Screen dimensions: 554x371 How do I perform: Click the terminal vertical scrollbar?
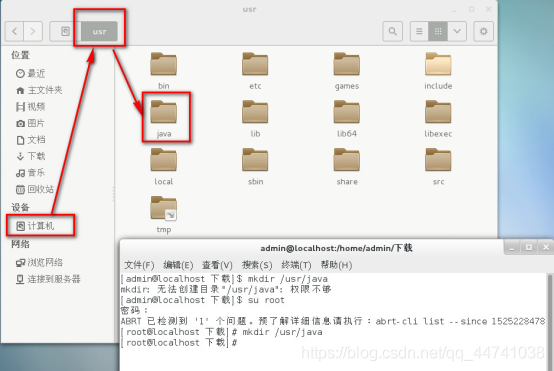550,322
